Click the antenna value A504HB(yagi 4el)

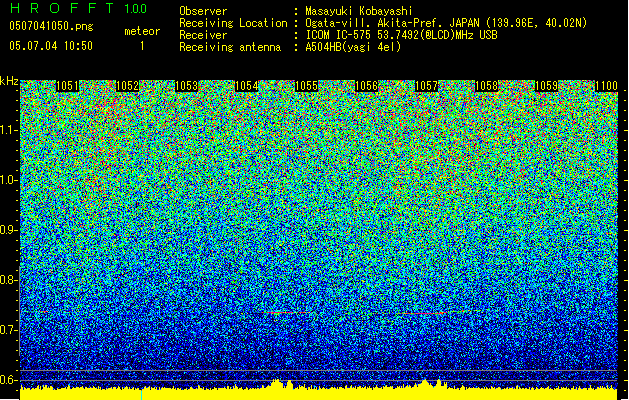(353, 47)
